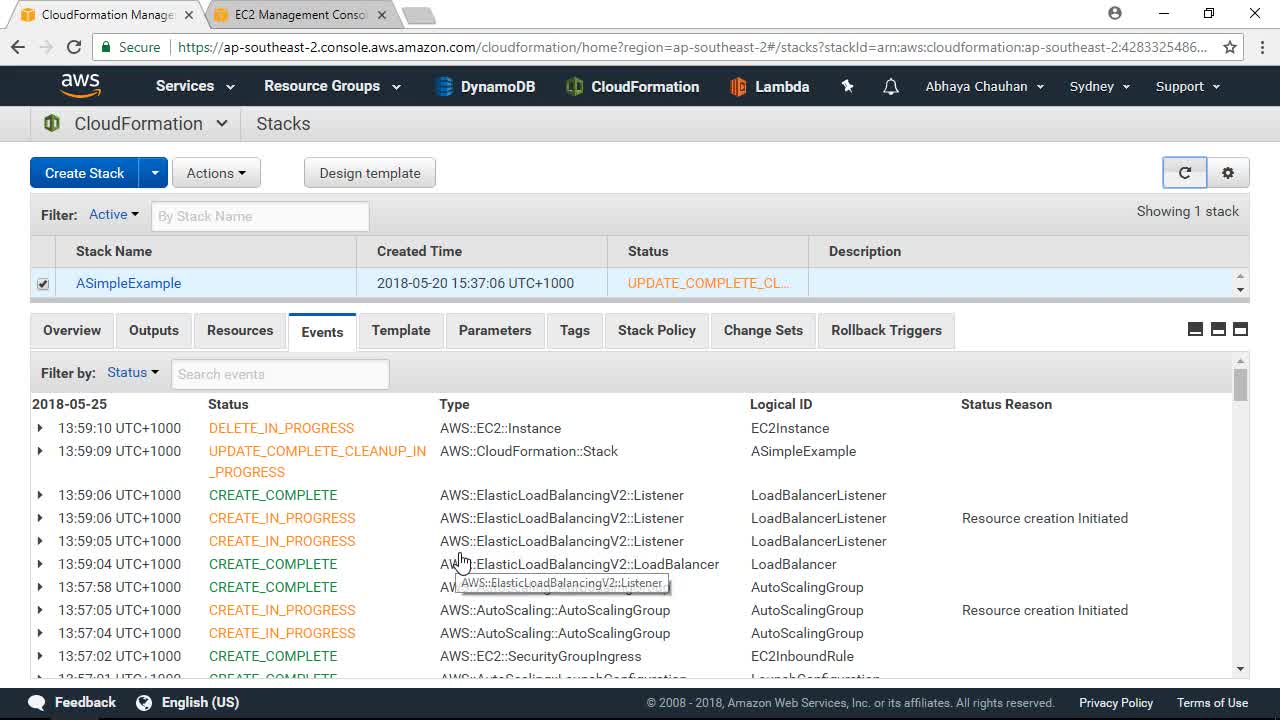Screen dimensions: 1280x720
Task: View the Parameters tab
Action: click(x=495, y=330)
